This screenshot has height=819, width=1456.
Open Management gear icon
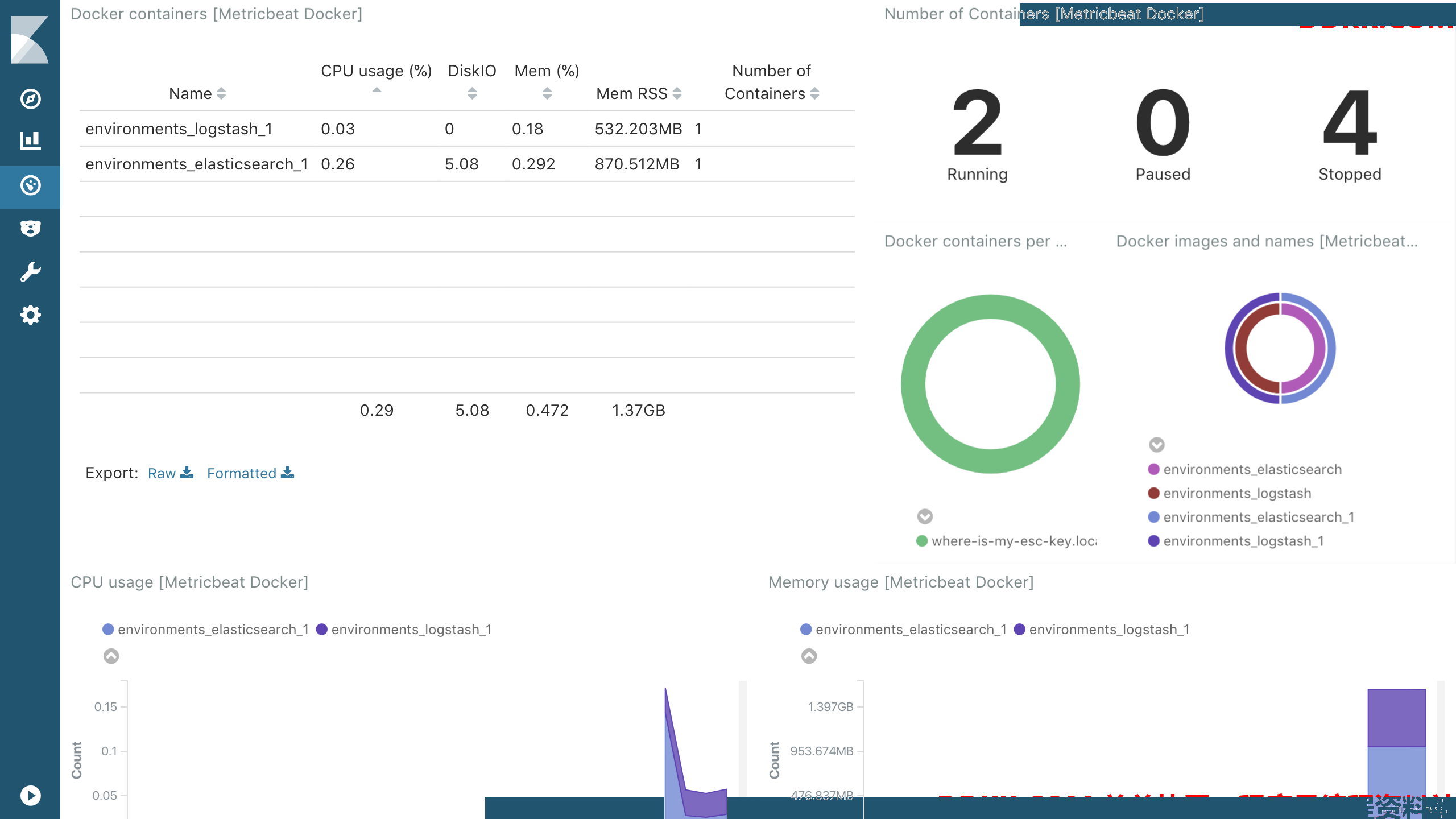point(30,315)
